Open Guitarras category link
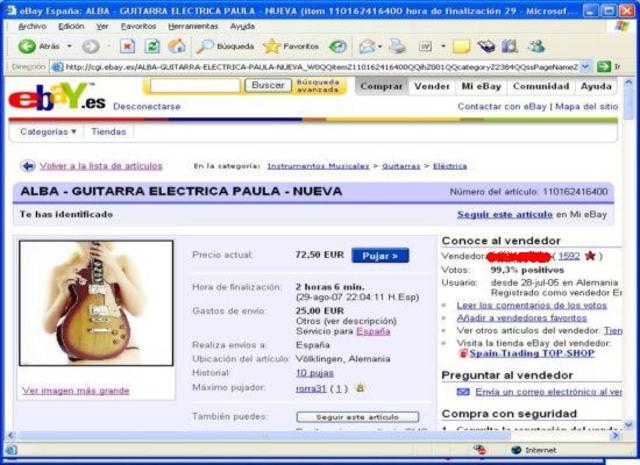The height and width of the screenshot is (465, 640). (401, 166)
